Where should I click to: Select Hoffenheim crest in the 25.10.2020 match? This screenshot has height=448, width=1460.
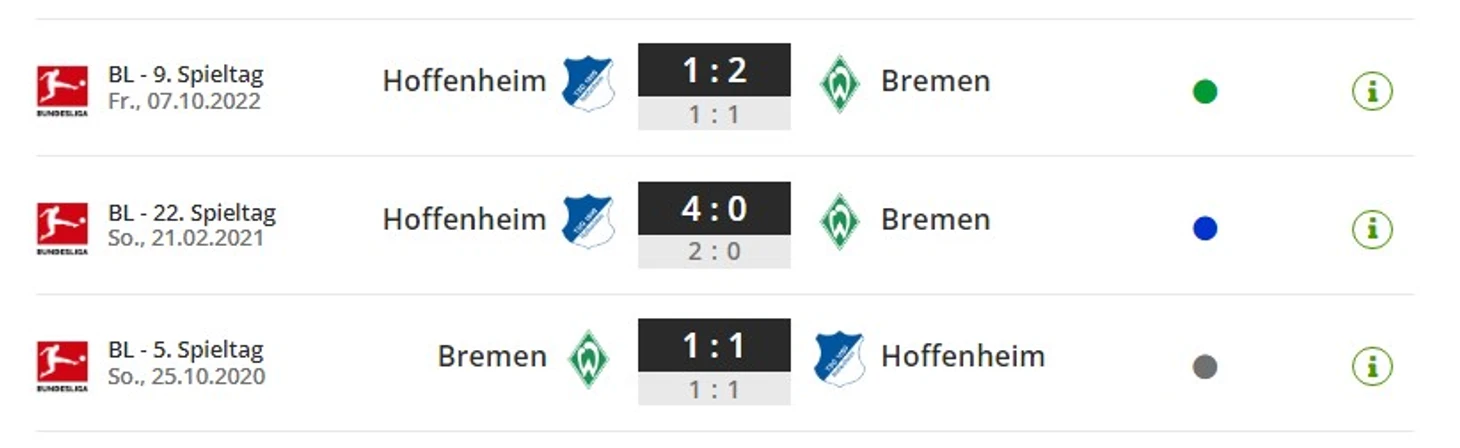[x=840, y=359]
